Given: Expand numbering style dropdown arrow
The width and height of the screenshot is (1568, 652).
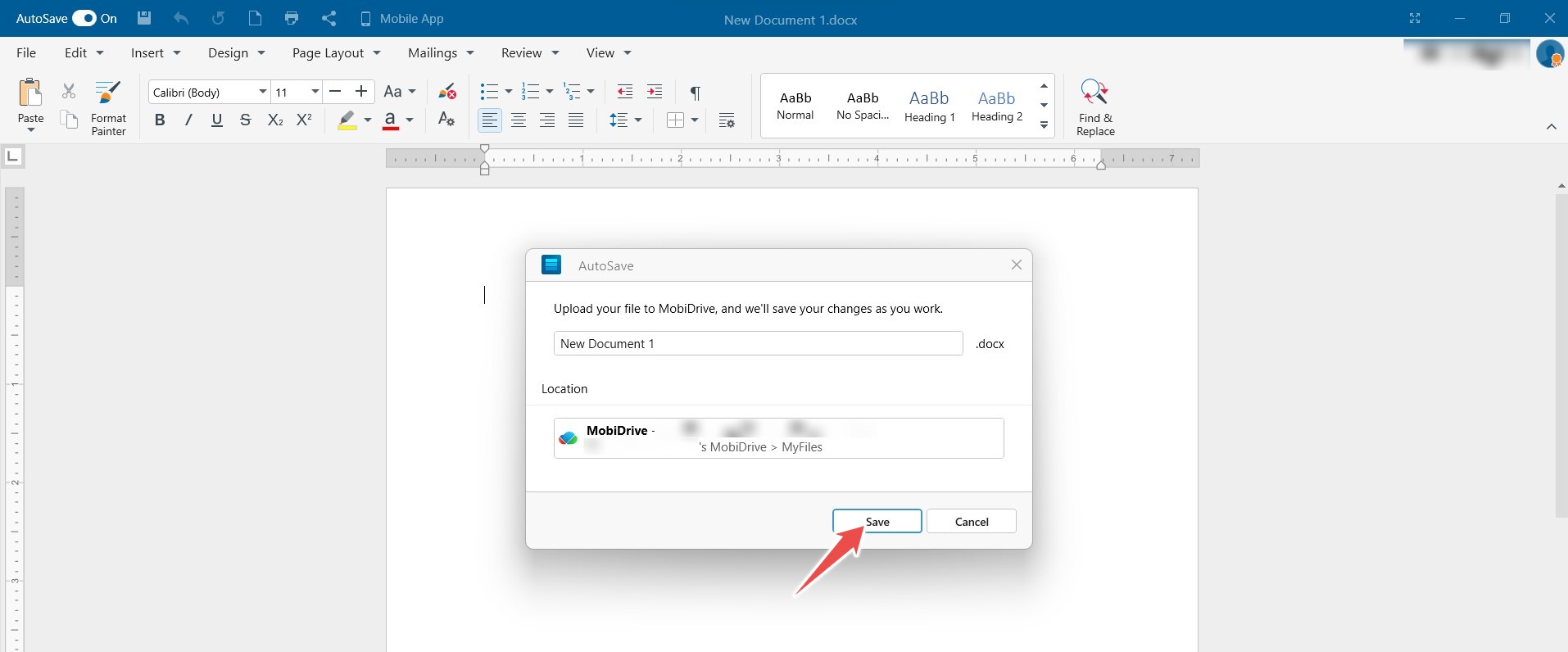Looking at the screenshot, I should [549, 92].
